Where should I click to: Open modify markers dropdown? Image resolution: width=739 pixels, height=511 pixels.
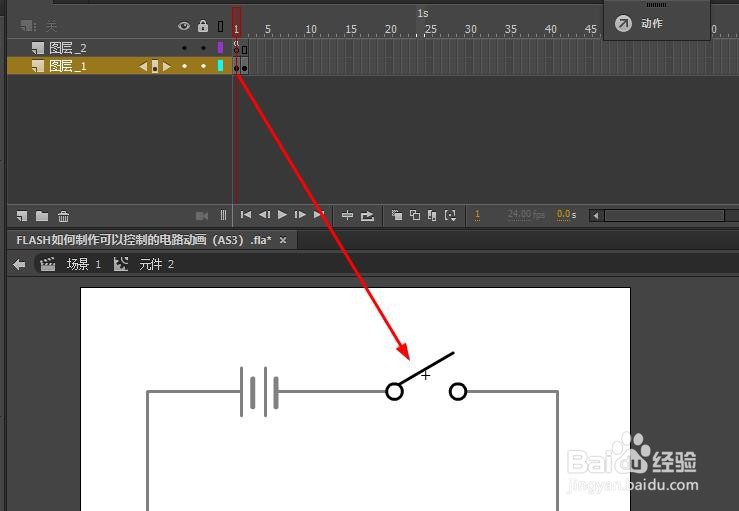(450, 215)
